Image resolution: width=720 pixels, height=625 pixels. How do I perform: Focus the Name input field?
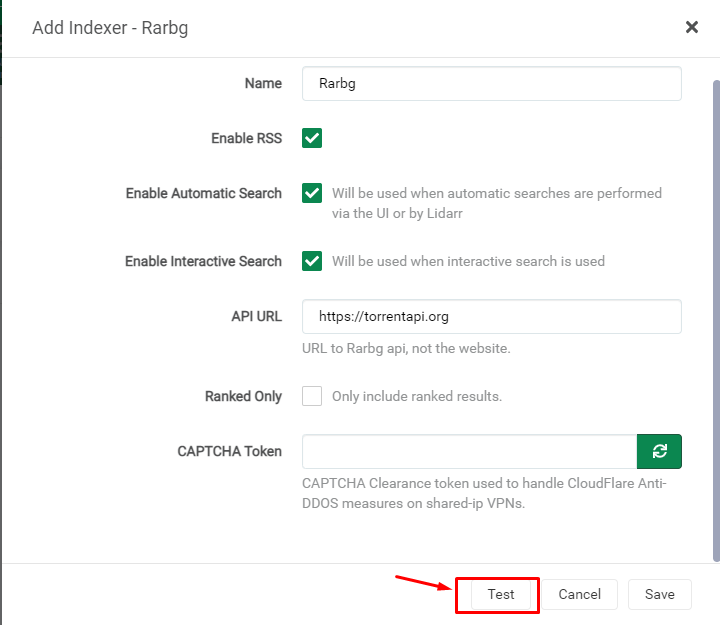(x=492, y=84)
